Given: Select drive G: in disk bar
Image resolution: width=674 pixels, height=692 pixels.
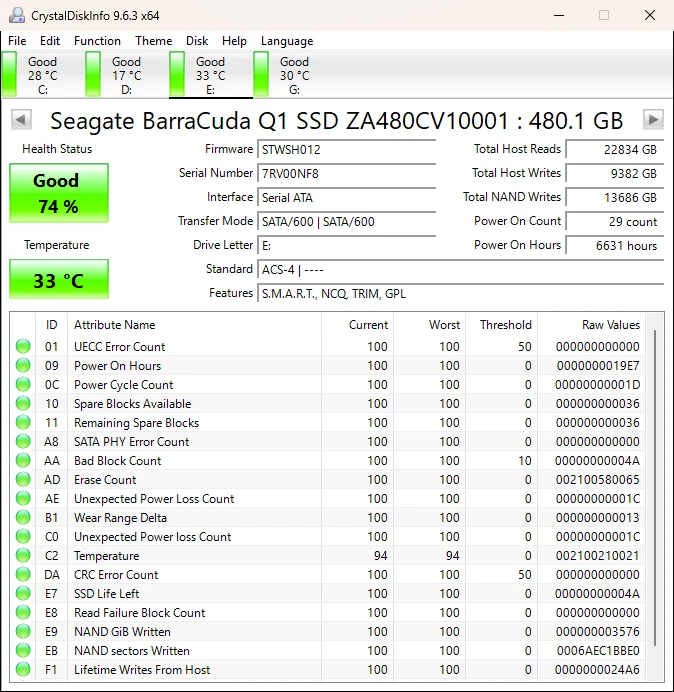Looking at the screenshot, I should pos(294,75).
